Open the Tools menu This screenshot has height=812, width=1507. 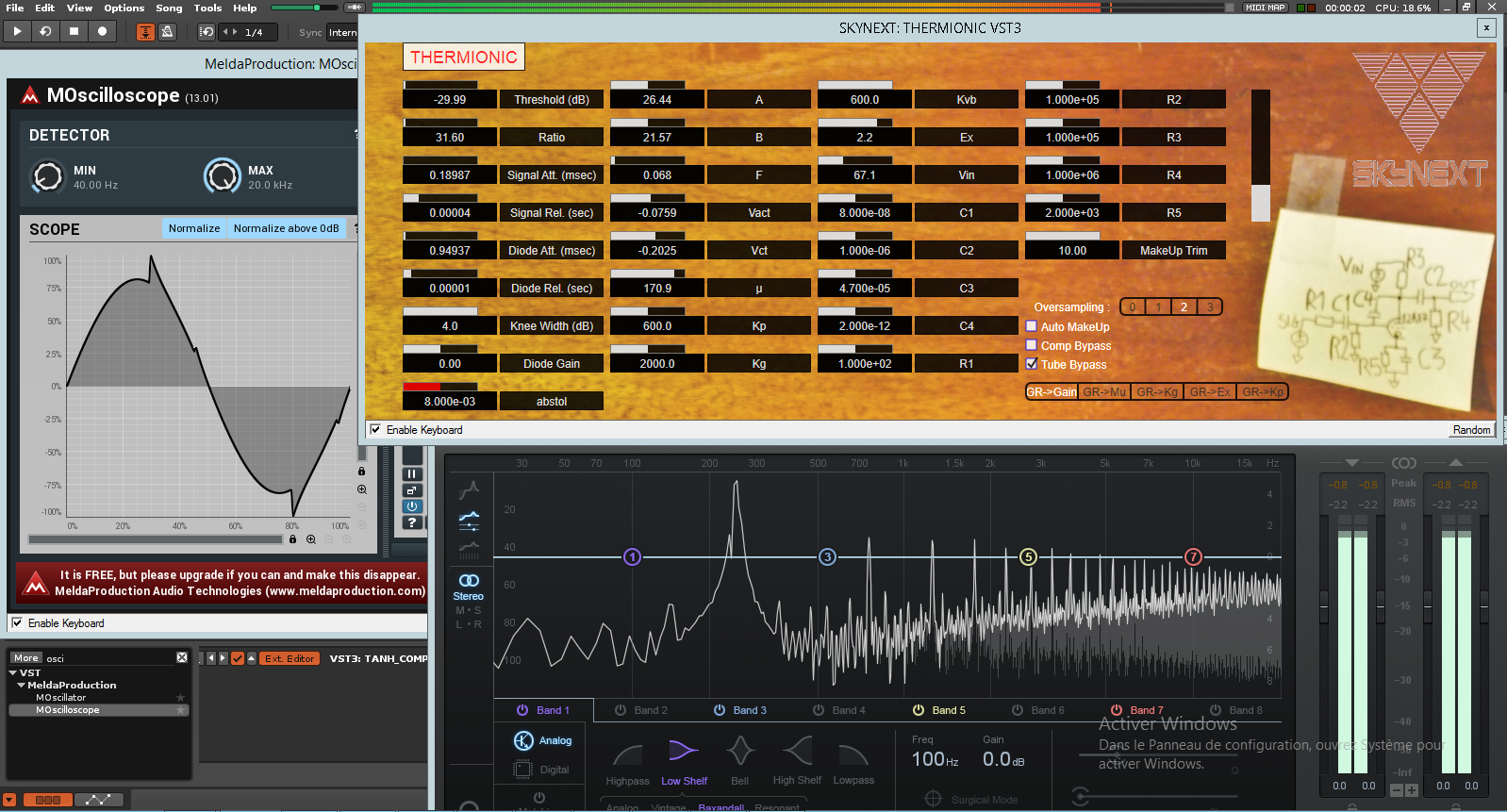pyautogui.click(x=207, y=8)
